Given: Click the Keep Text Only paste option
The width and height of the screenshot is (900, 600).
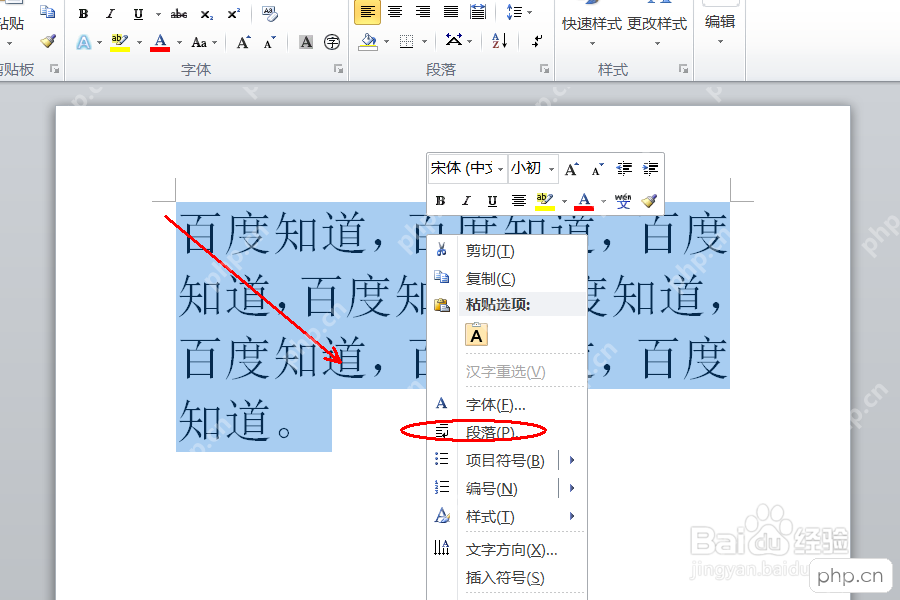Looking at the screenshot, I should (476, 335).
